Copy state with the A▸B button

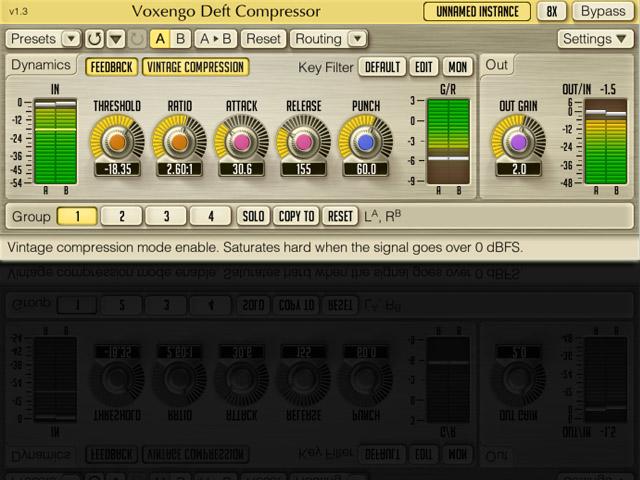[216, 39]
